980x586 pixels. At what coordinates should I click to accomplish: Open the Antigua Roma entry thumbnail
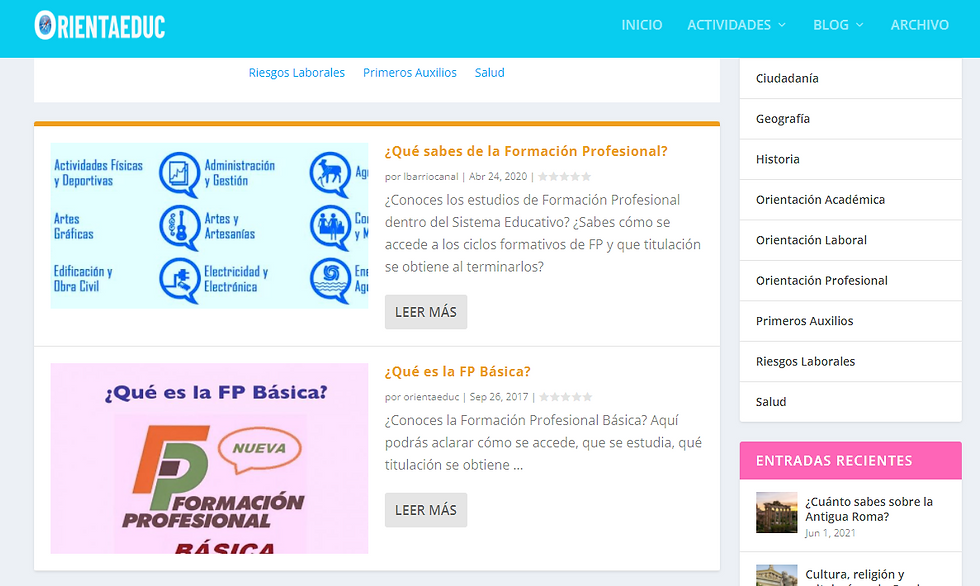(x=776, y=512)
